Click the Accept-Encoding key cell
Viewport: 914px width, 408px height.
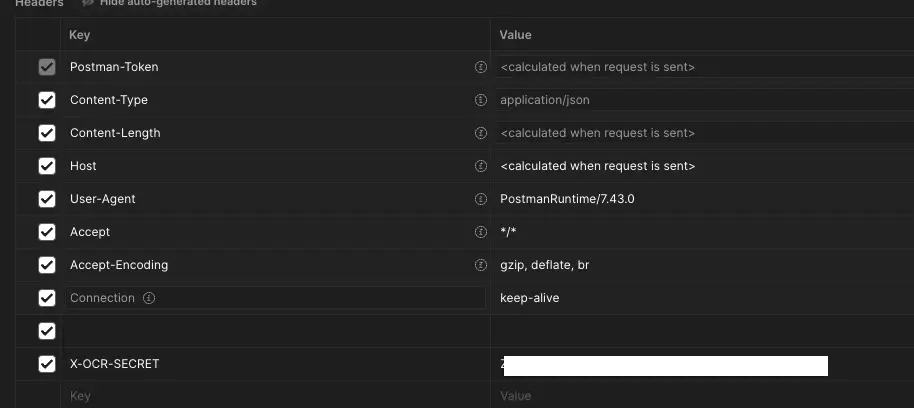click(x=275, y=265)
